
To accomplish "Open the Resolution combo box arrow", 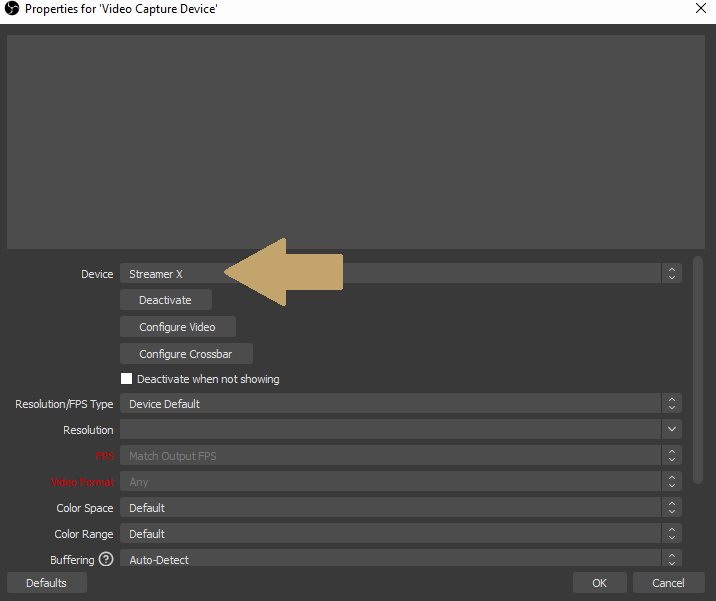I will pyautogui.click(x=672, y=430).
